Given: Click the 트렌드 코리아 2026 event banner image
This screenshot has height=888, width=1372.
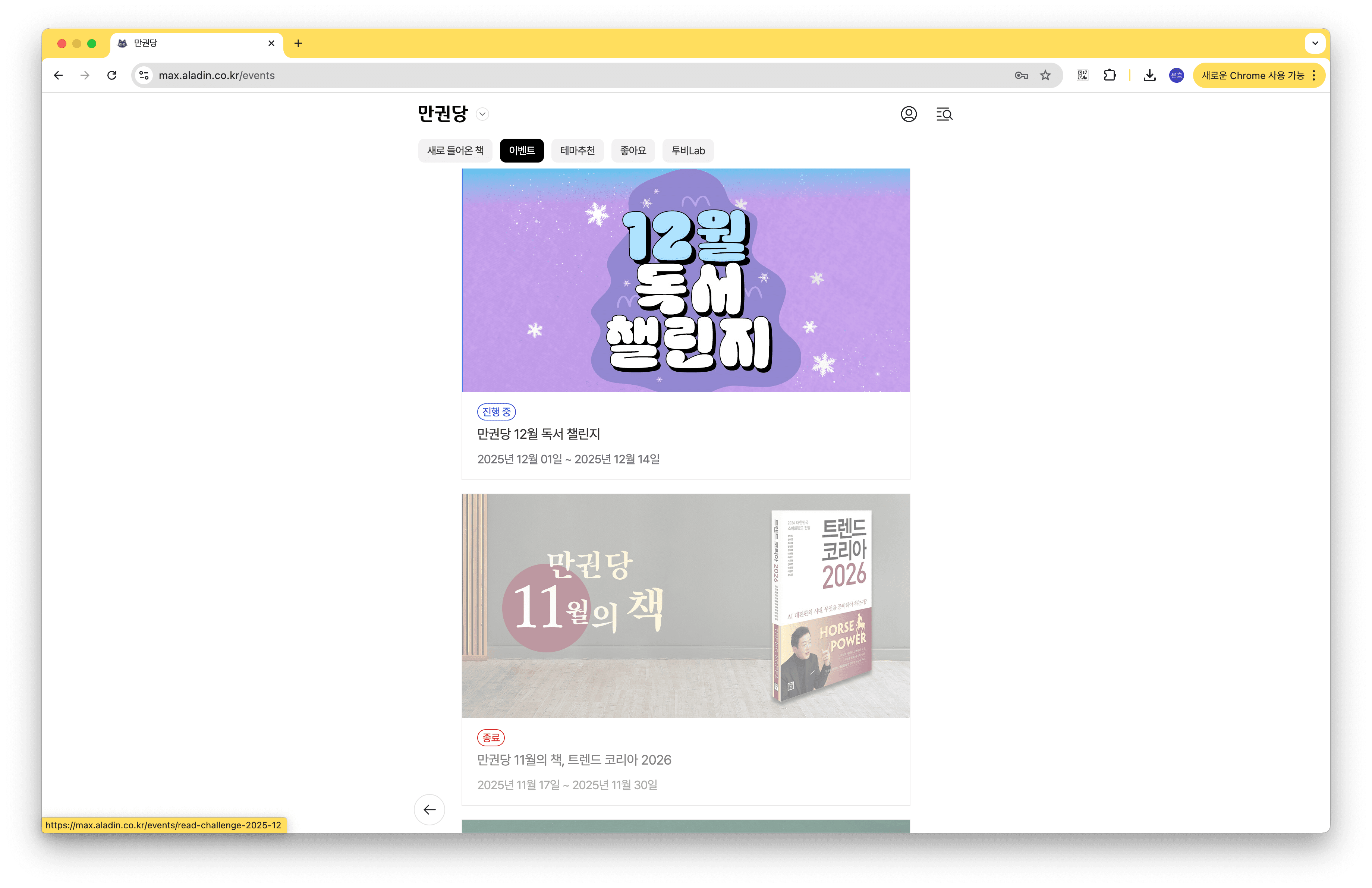Looking at the screenshot, I should (685, 605).
